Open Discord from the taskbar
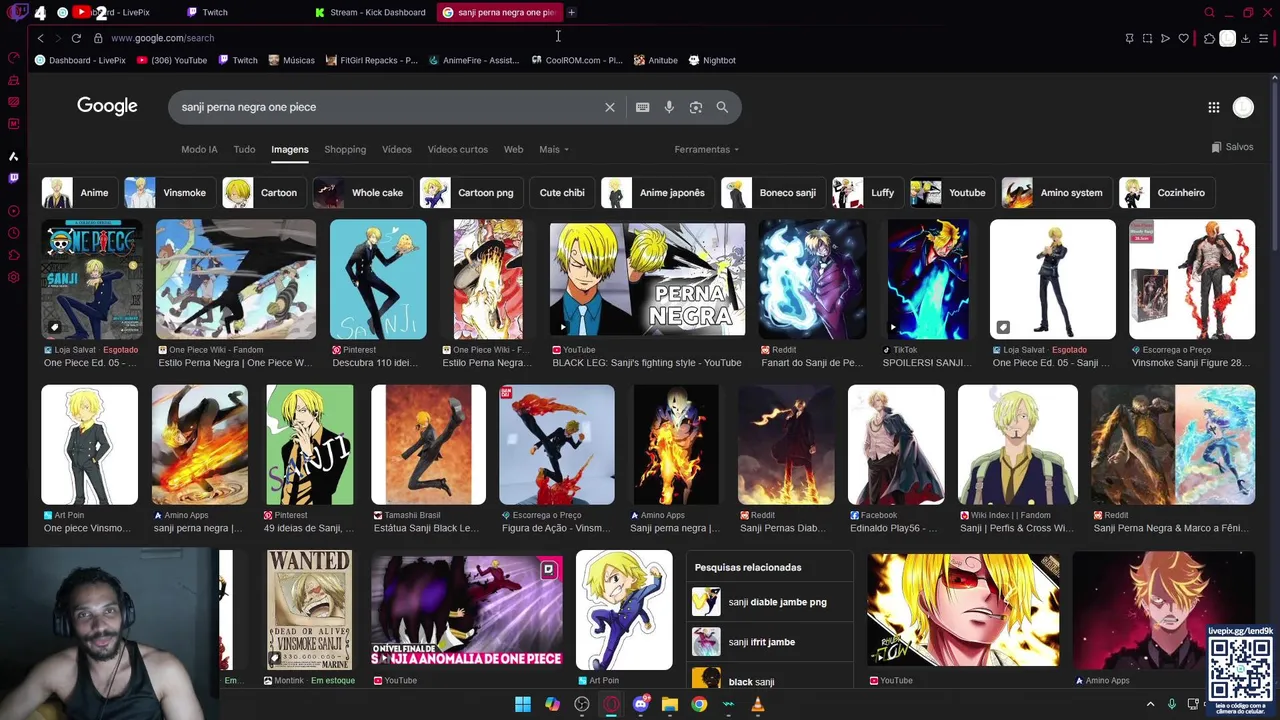The height and width of the screenshot is (720, 1280). (641, 704)
